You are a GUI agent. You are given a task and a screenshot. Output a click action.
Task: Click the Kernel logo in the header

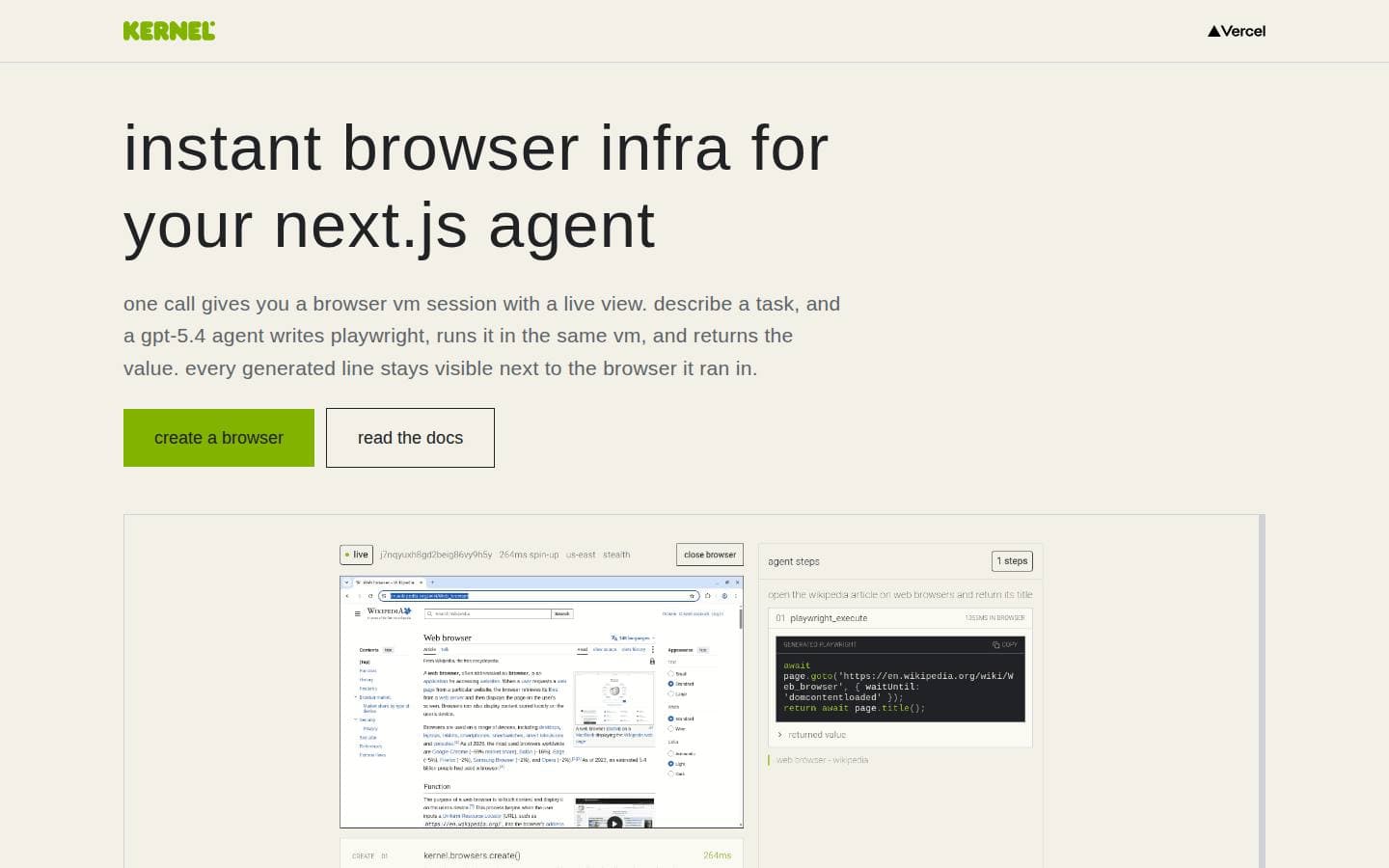click(169, 31)
